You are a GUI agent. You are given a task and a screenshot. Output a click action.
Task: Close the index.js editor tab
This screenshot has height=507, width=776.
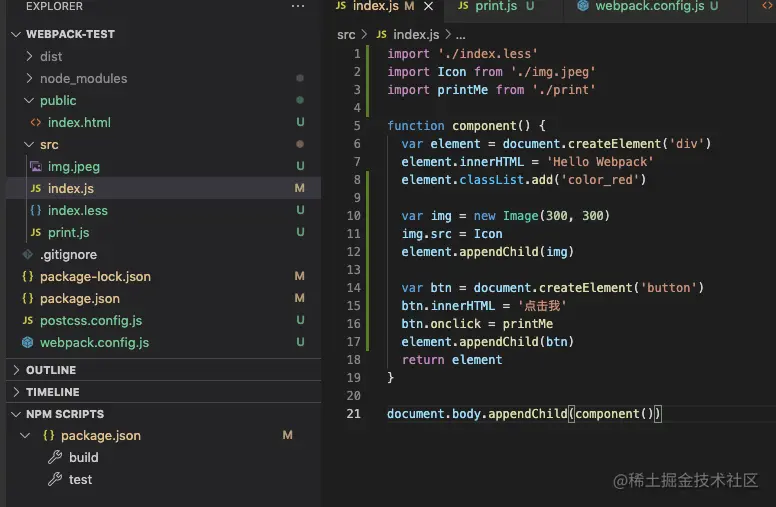click(429, 6)
